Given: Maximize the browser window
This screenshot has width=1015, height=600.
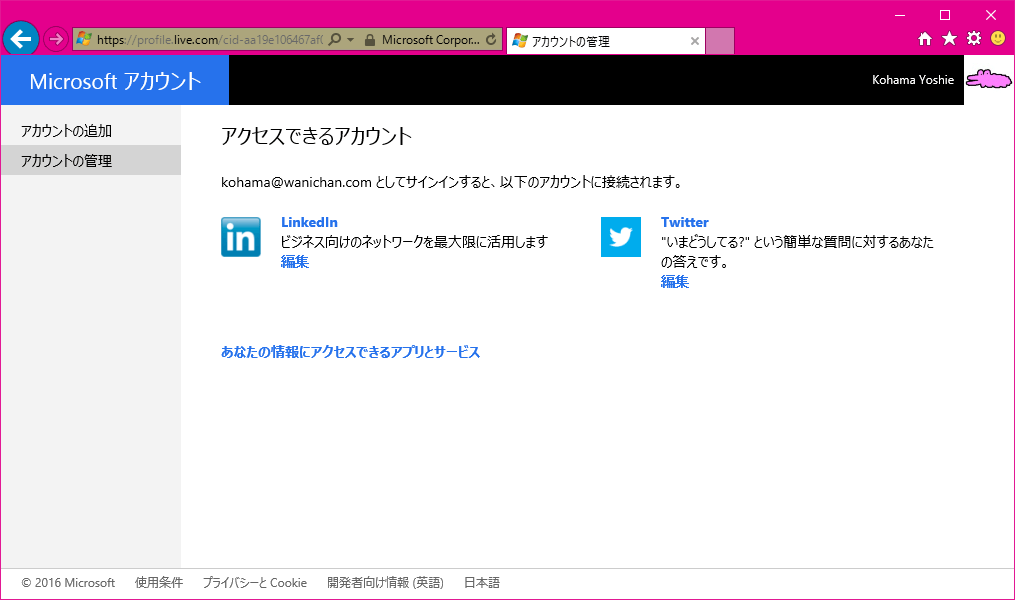Looking at the screenshot, I should (945, 15).
